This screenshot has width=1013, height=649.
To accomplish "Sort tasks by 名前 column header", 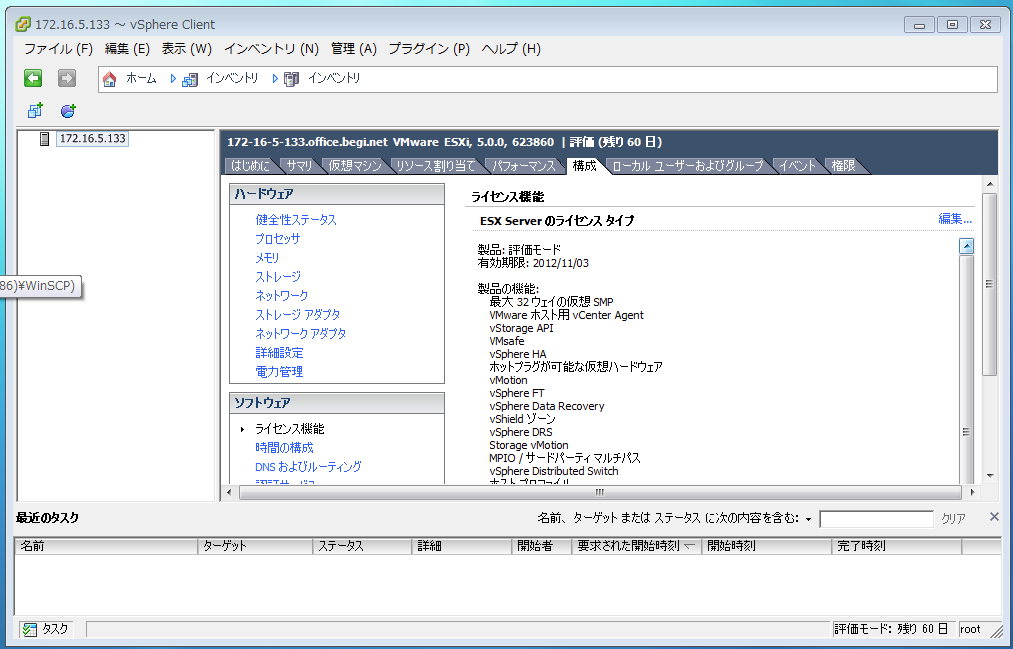I will (106, 546).
